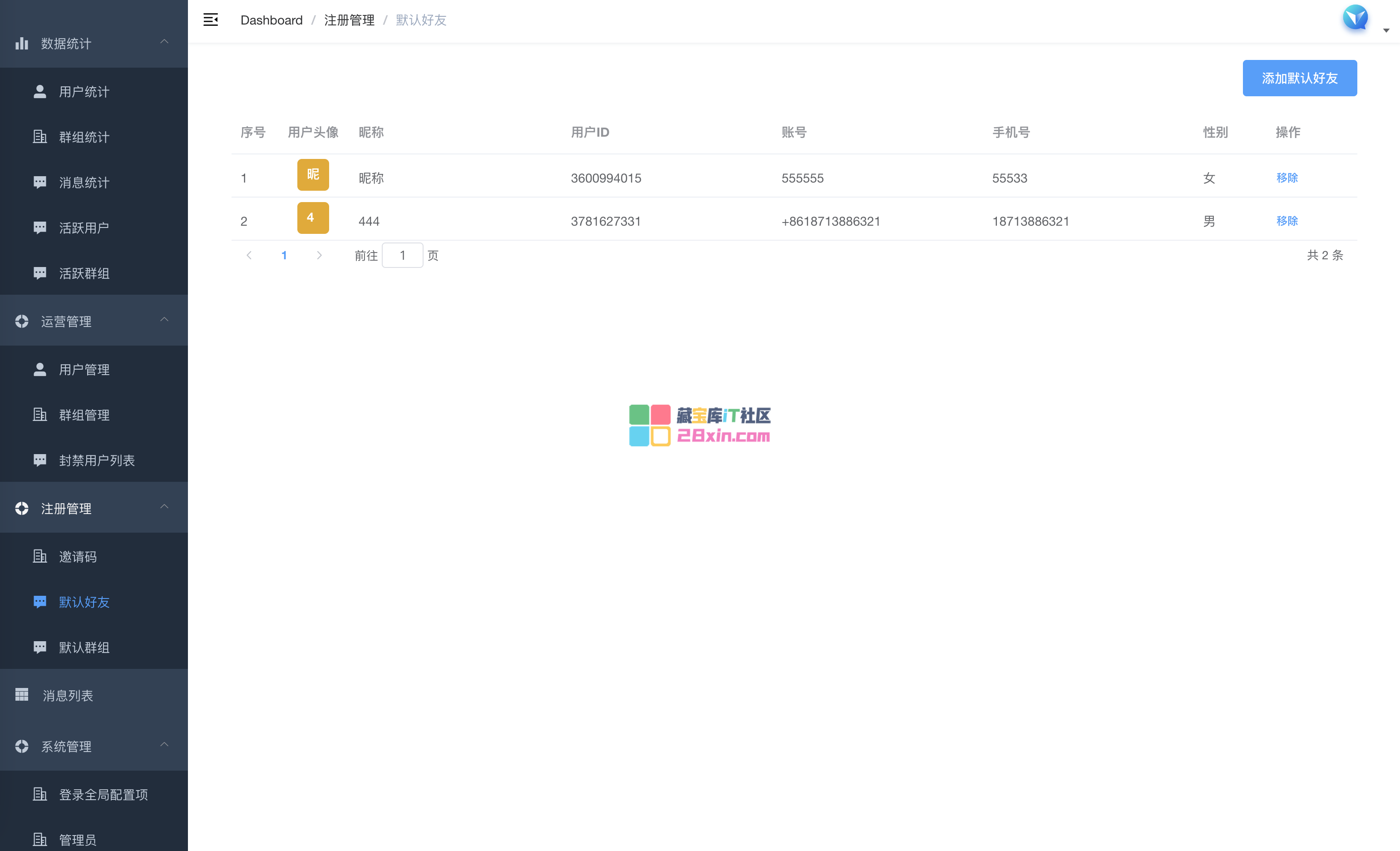1400x851 pixels.
Task: Click 添加默认好友 button
Action: pyautogui.click(x=1299, y=78)
